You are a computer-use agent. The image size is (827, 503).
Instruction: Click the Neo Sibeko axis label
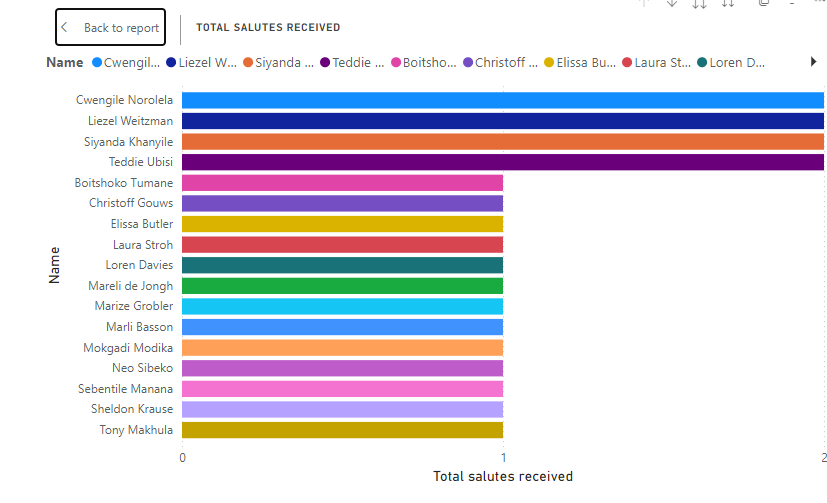(x=142, y=368)
